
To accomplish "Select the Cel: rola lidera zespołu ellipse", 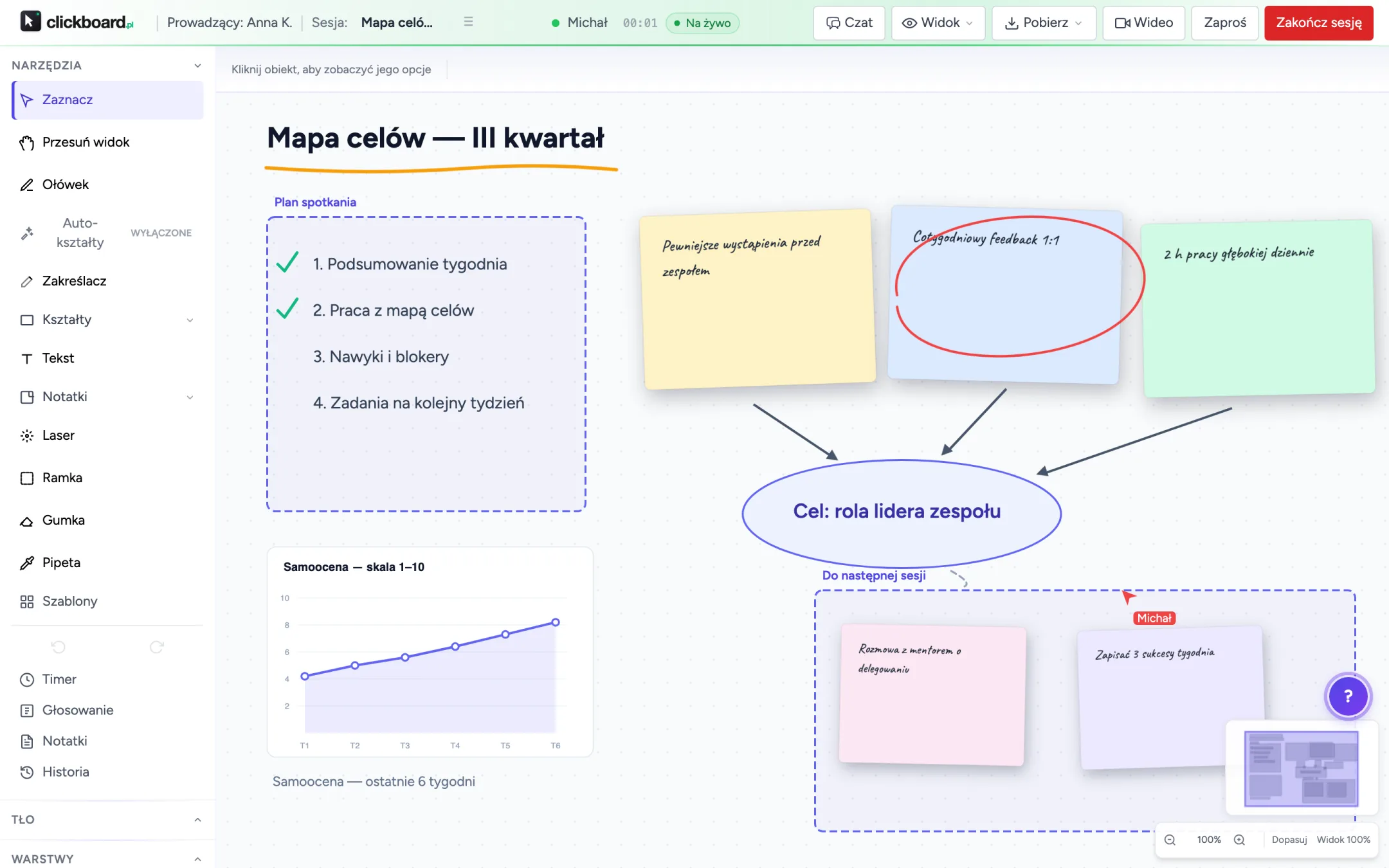I will [902, 513].
